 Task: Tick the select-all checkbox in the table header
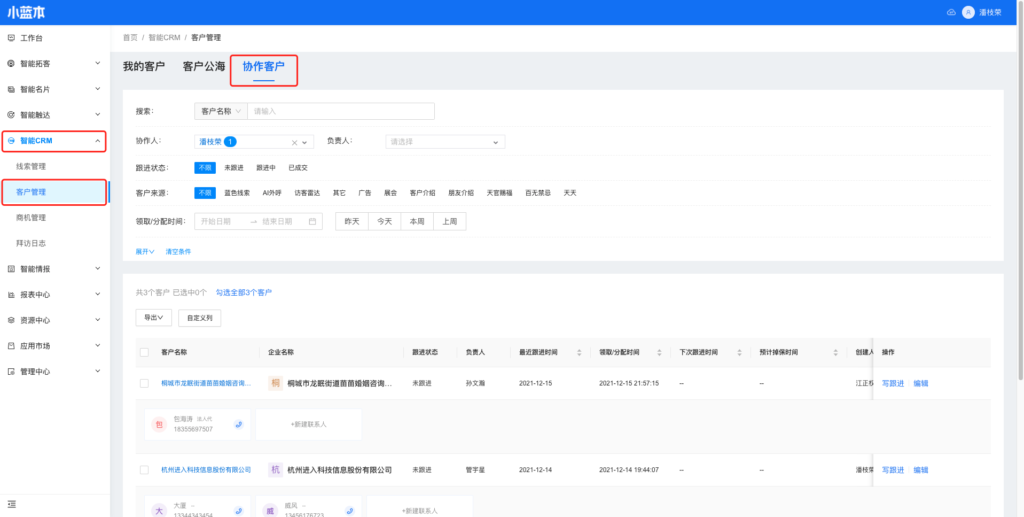(x=143, y=352)
